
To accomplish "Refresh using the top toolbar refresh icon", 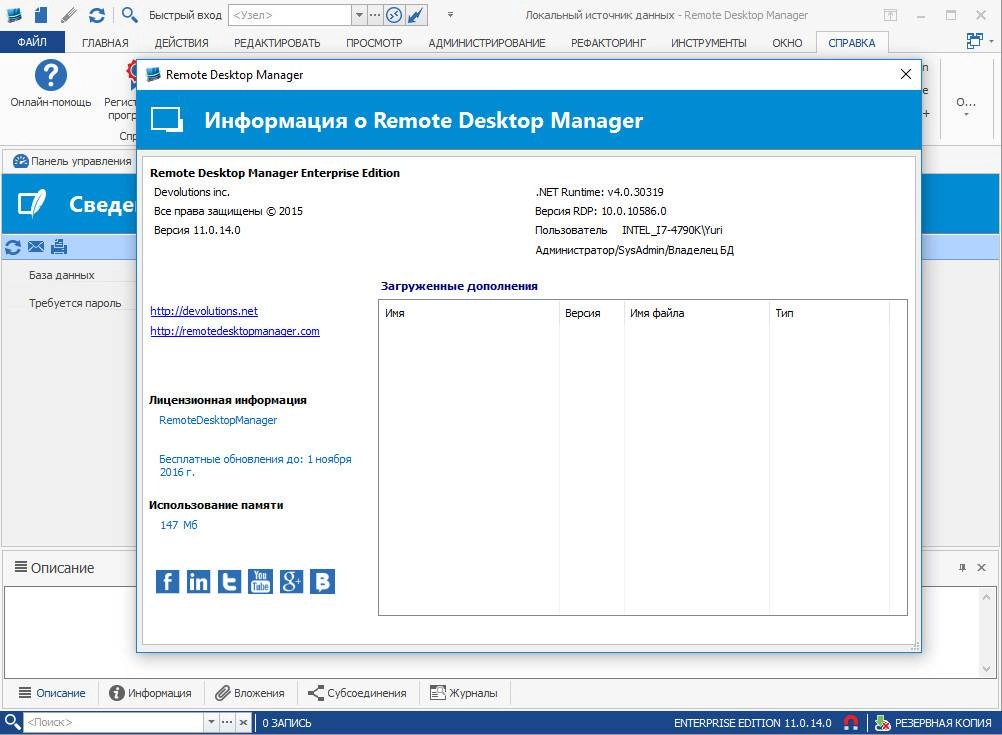I will click(96, 14).
